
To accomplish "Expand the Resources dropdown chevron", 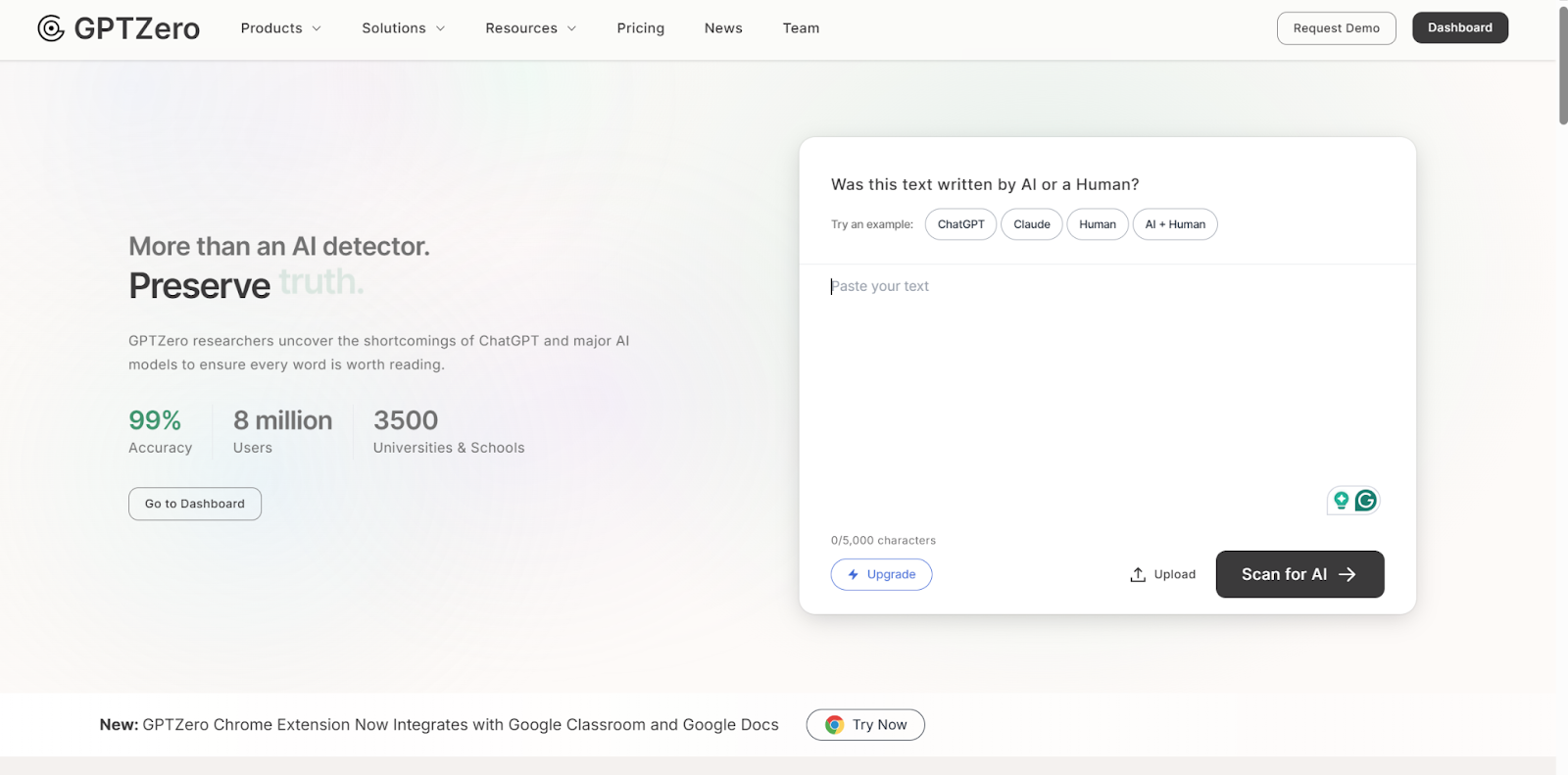I will [x=571, y=28].
